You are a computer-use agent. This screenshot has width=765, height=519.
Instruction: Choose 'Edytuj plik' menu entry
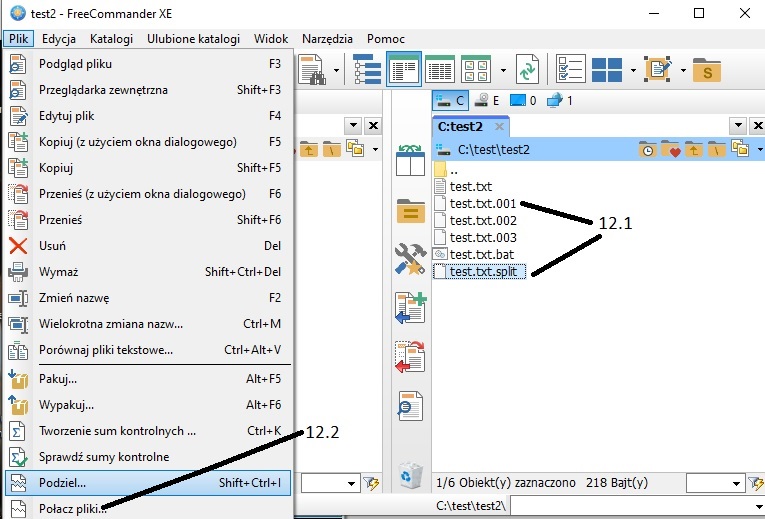click(148, 116)
